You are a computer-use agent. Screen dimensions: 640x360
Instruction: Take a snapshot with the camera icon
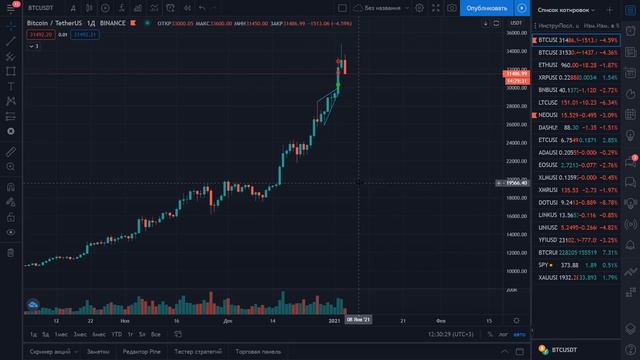pyautogui.click(x=451, y=8)
